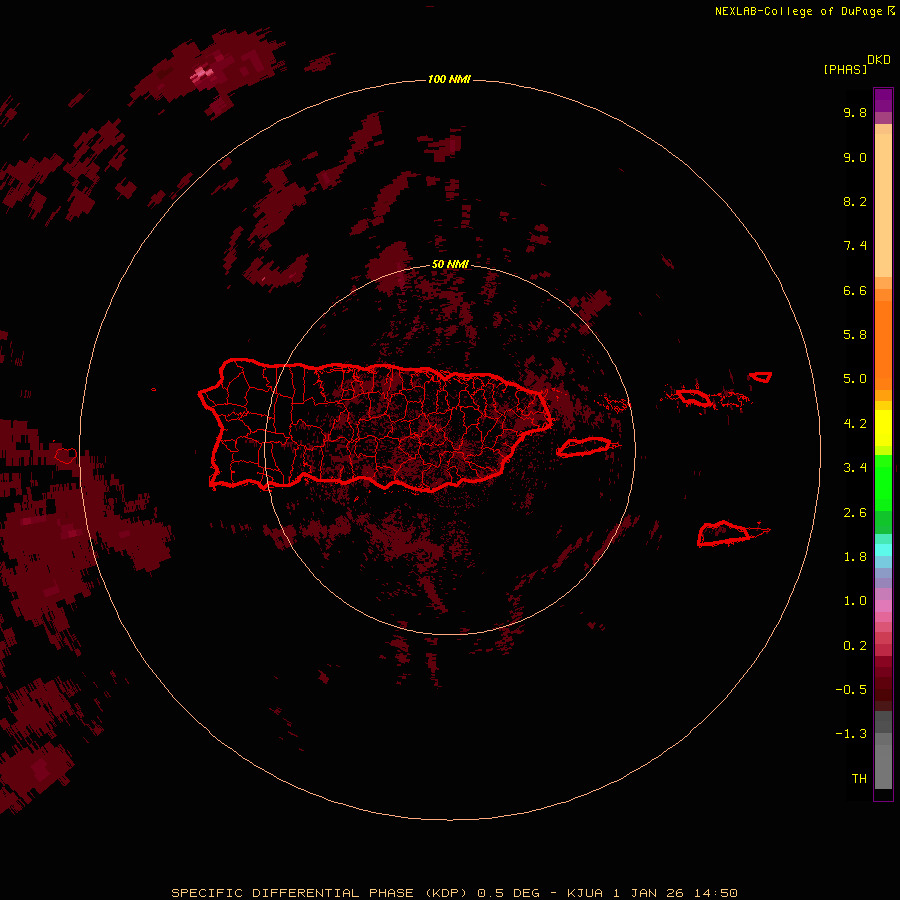Click the St. Thomas island outline to the east

(694, 397)
